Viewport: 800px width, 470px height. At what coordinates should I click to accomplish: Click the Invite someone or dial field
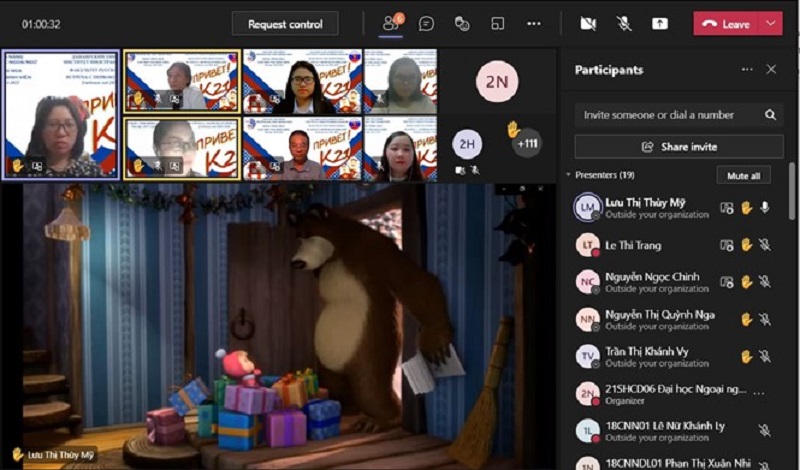pos(665,115)
